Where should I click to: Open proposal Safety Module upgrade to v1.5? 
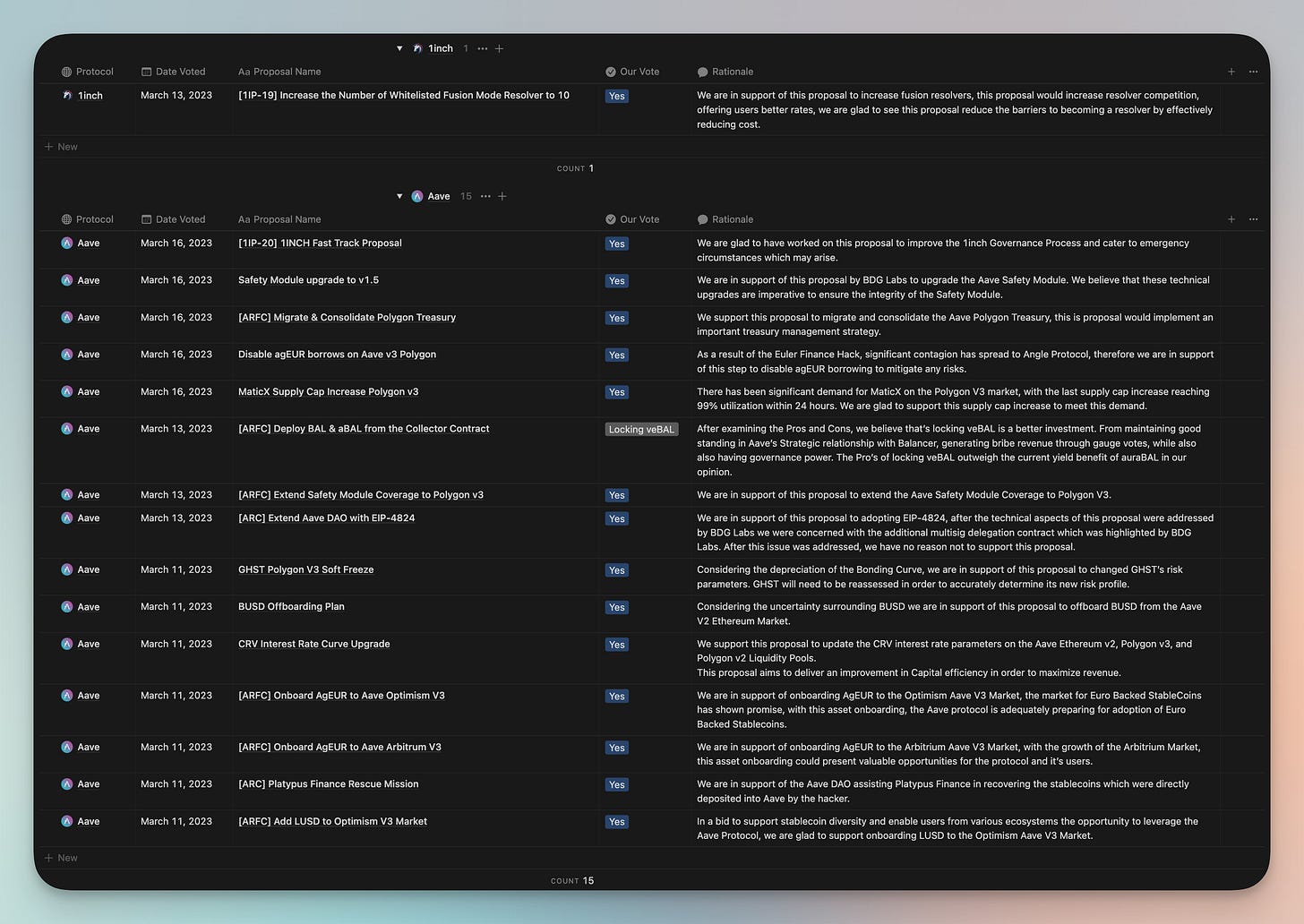pos(308,280)
